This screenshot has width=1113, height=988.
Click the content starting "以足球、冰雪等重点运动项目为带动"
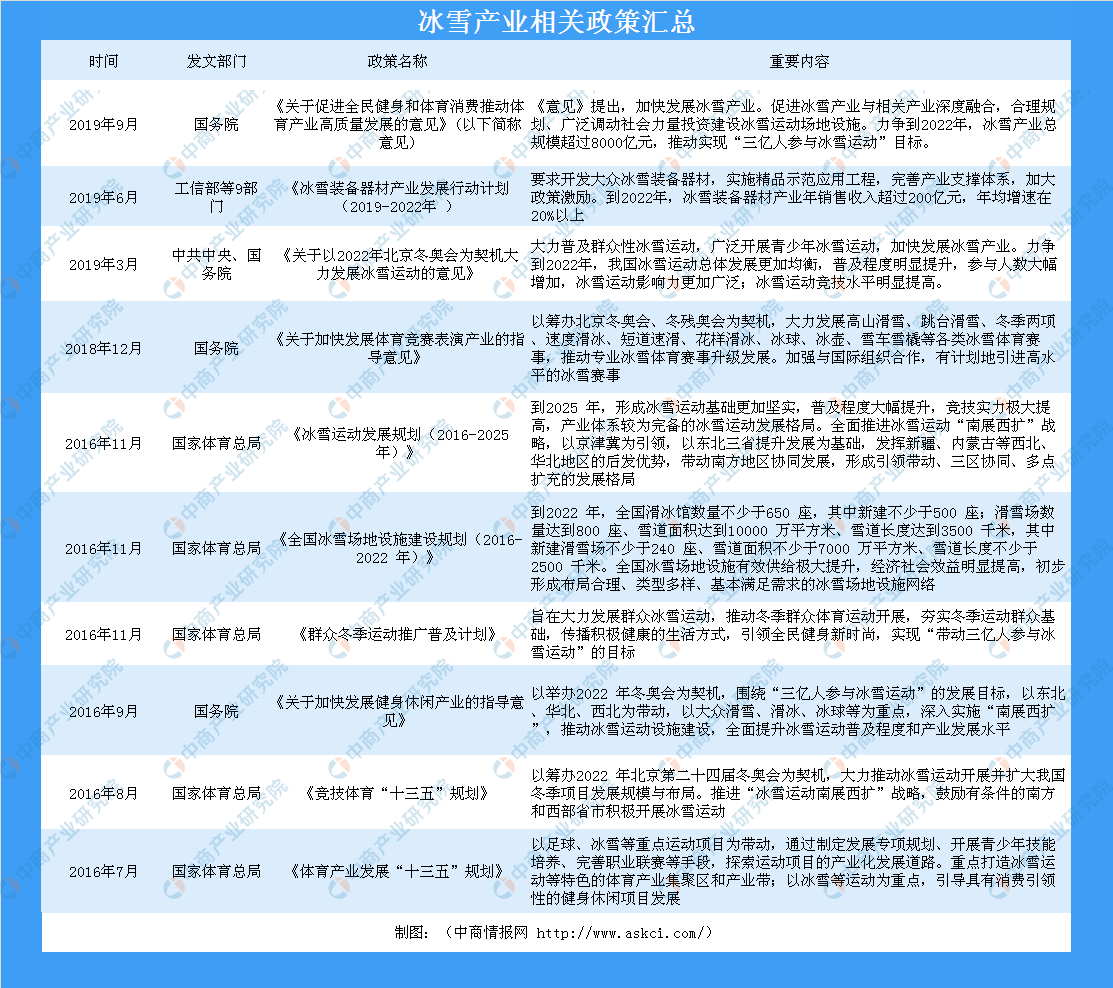click(794, 872)
